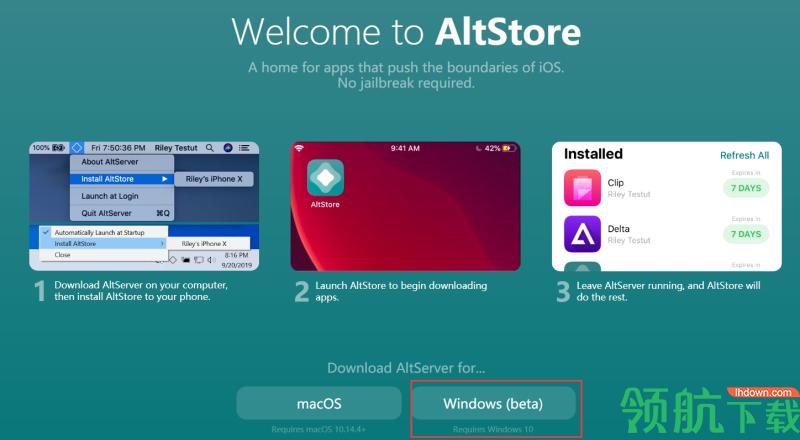The image size is (800, 440).
Task: Click the Windows tray clock 8:16 PM
Action: click(236, 255)
